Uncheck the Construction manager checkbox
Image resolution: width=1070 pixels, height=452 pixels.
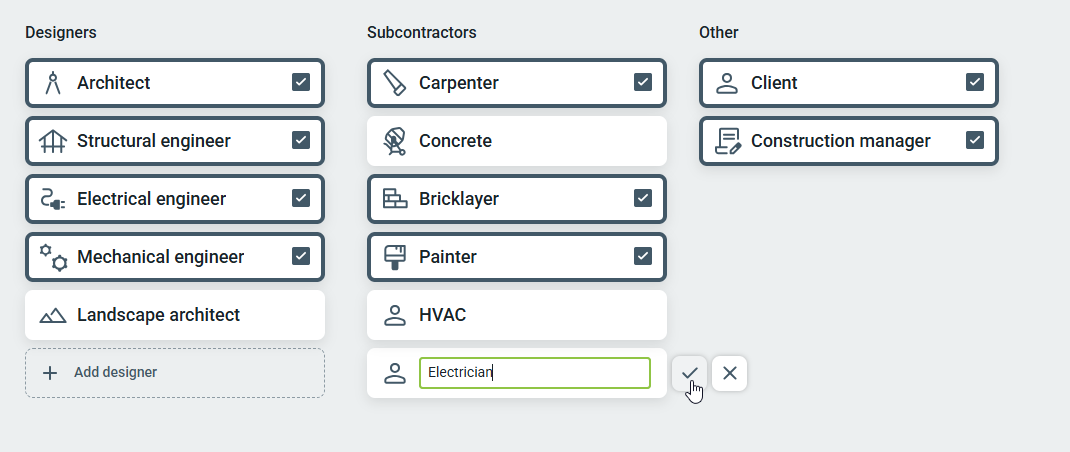975,140
